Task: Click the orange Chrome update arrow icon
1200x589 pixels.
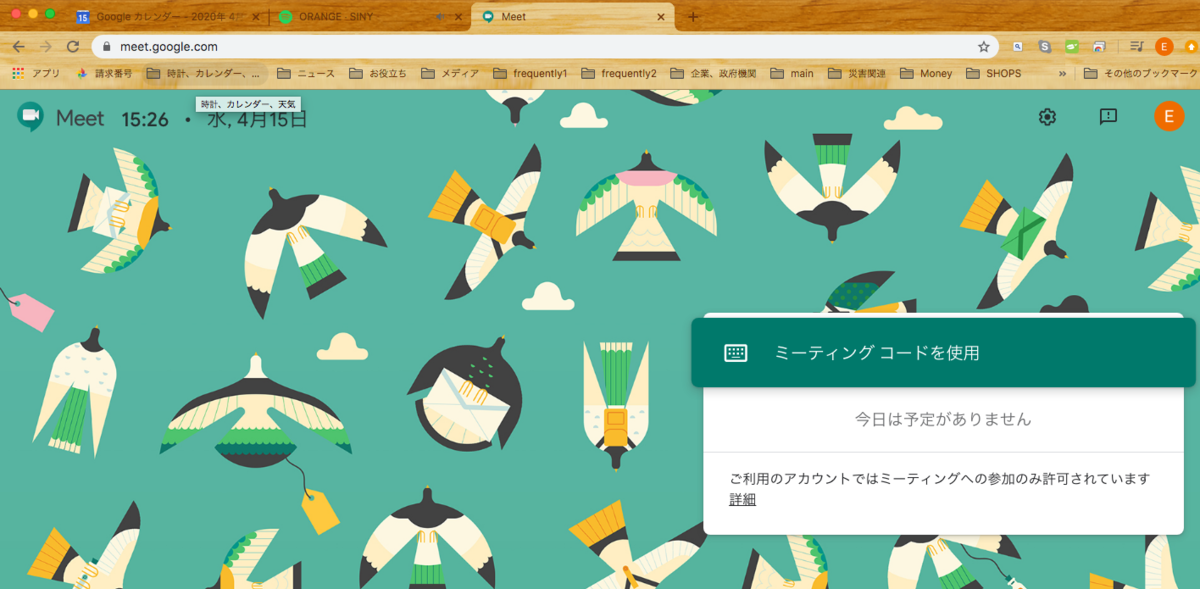Action: coord(1191,46)
